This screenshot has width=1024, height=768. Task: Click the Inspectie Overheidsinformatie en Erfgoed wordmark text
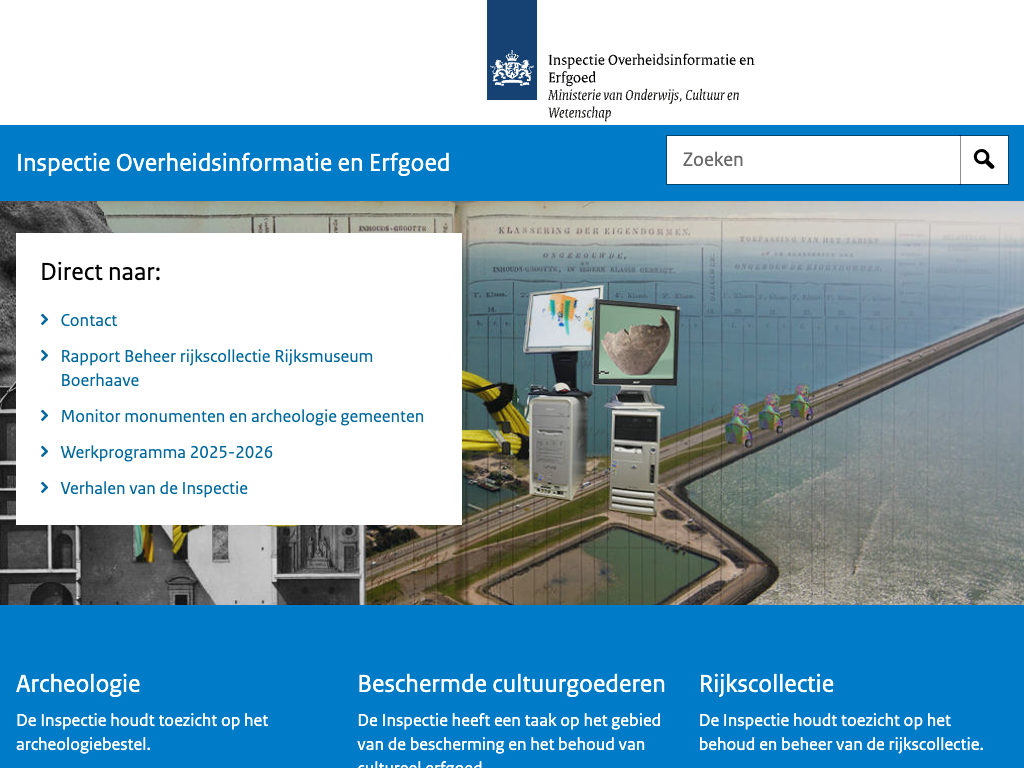point(650,68)
